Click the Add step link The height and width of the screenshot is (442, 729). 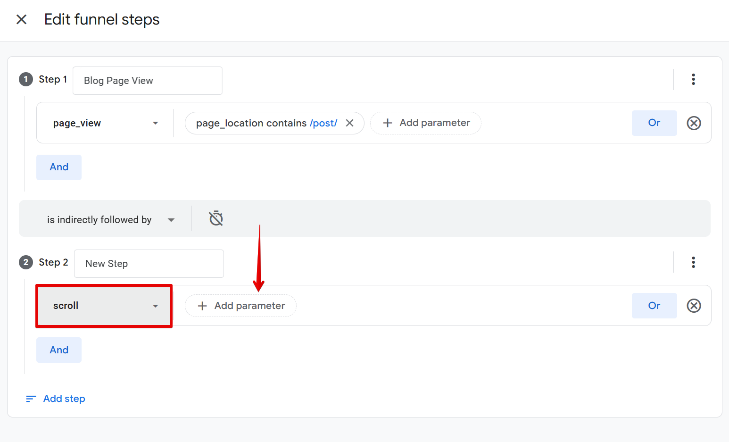tap(55, 398)
